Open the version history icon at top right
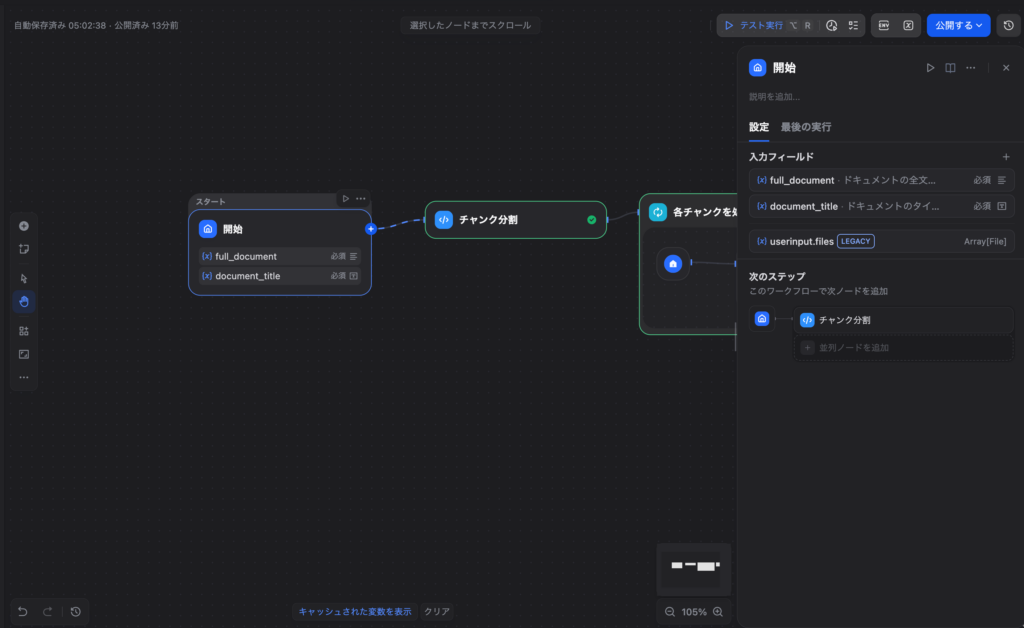 tap(1008, 25)
